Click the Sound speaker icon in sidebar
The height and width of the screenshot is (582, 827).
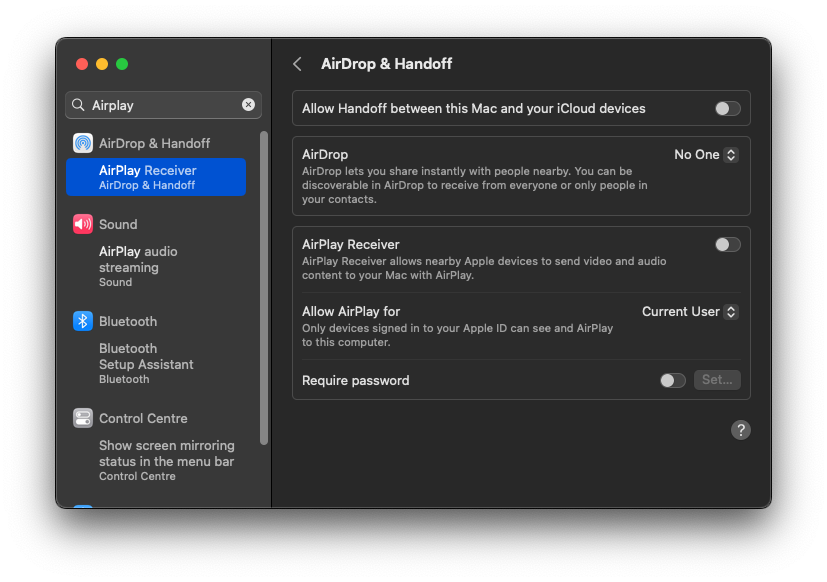point(83,224)
